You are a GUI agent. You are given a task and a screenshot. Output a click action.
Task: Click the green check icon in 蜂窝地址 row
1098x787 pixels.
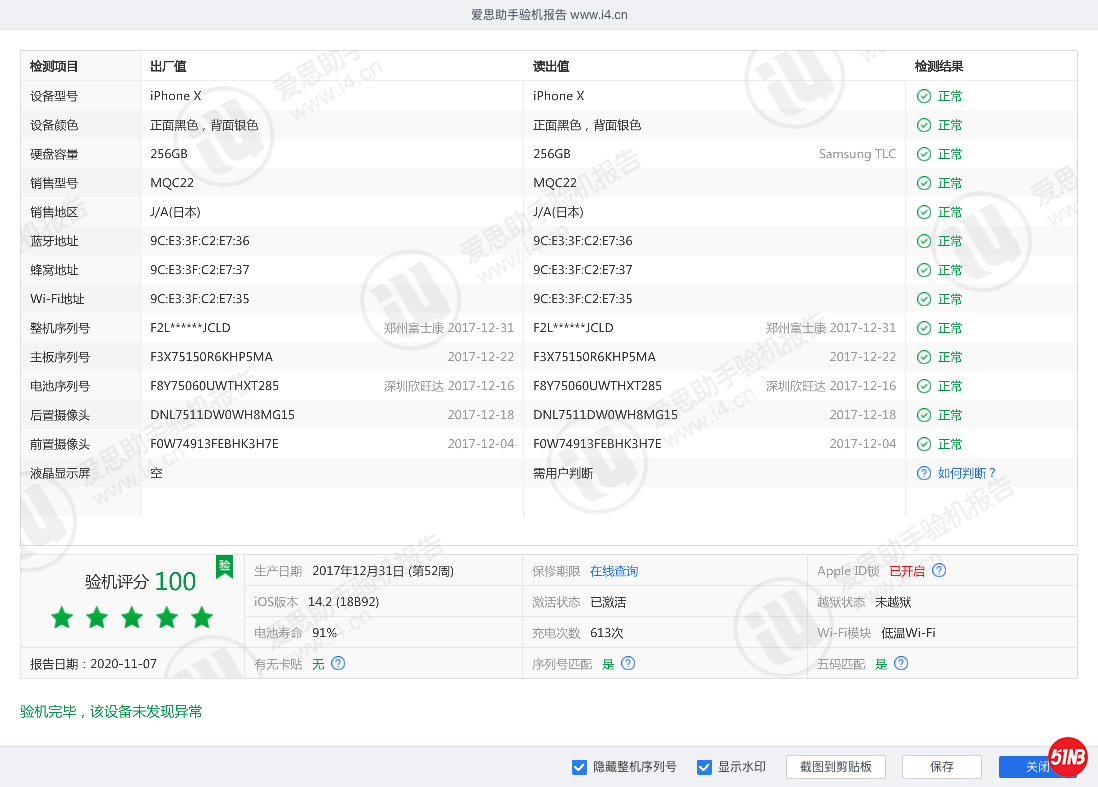point(924,270)
